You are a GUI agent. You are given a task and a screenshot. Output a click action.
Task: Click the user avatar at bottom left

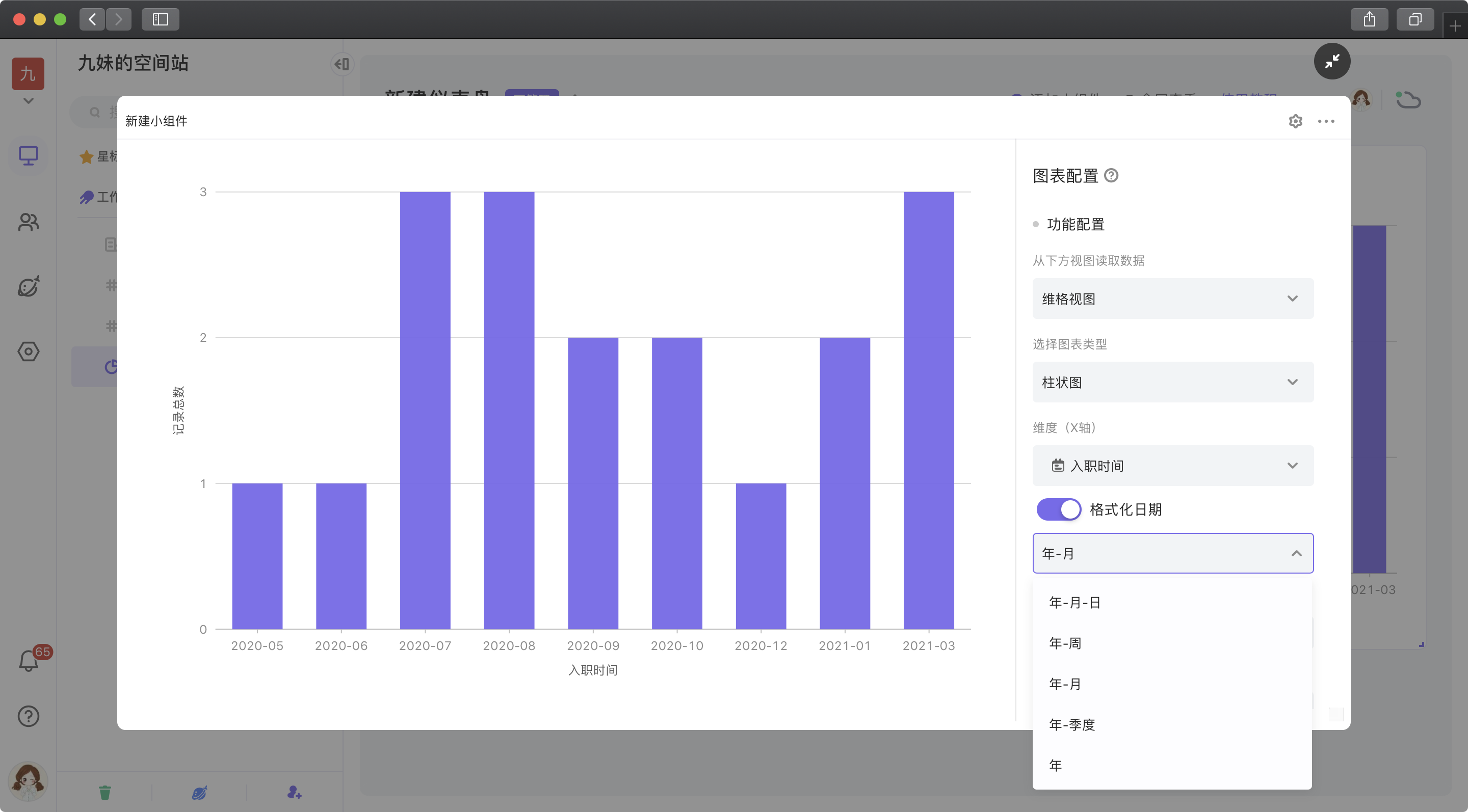[28, 781]
